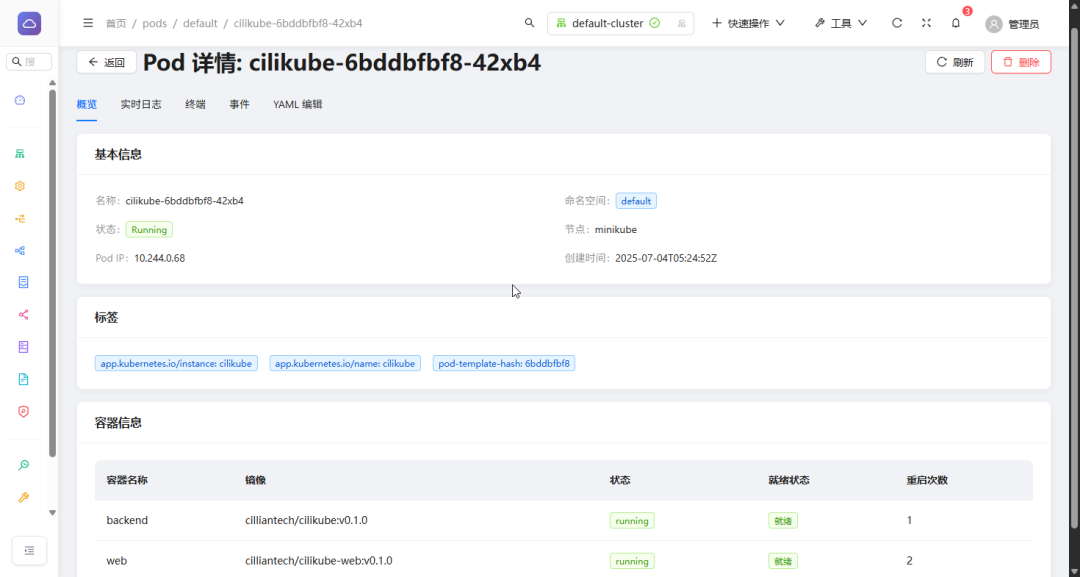The image size is (1080, 577).
Task: Expand the 快速操作 dropdown
Action: point(748,22)
